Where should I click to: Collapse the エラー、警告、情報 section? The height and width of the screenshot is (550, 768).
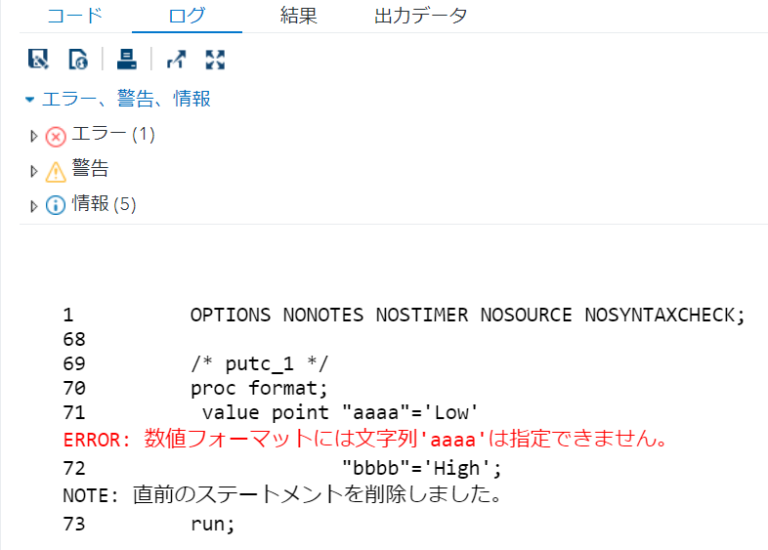[30, 100]
